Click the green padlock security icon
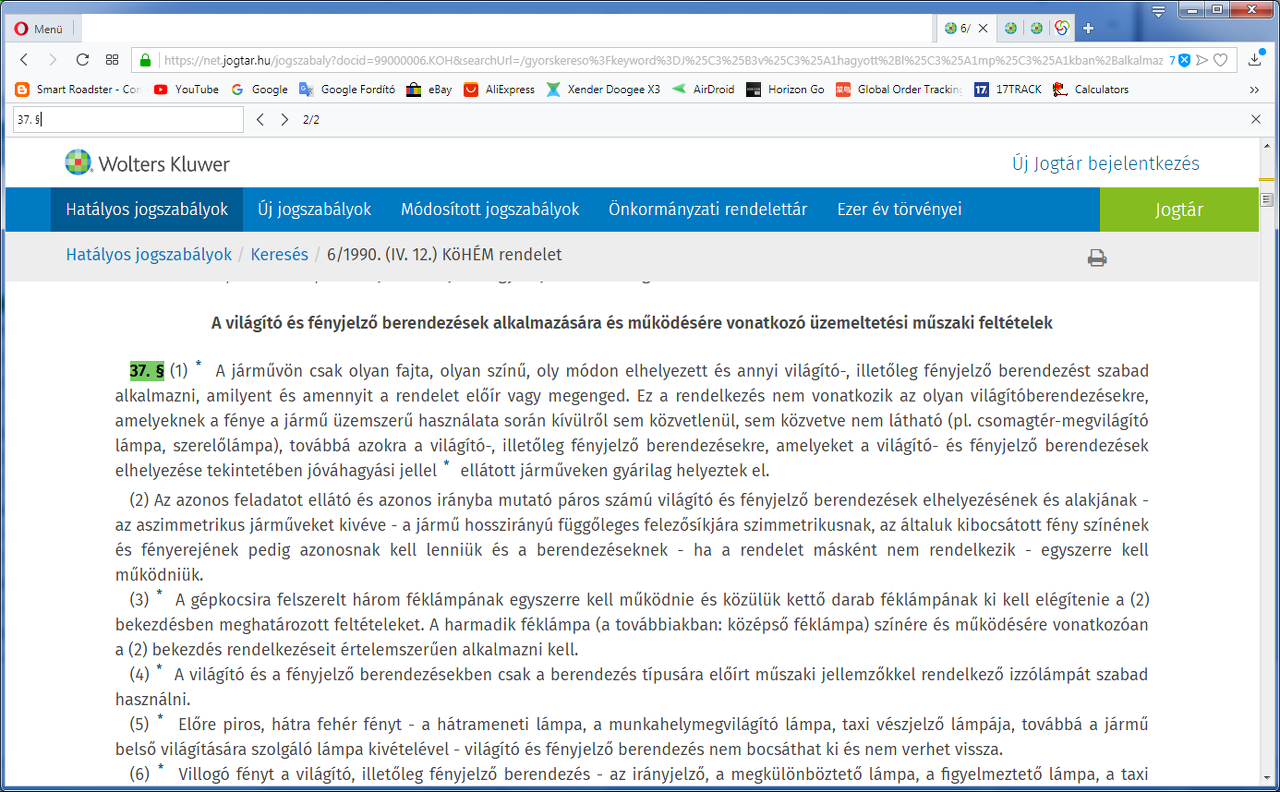 pos(146,60)
